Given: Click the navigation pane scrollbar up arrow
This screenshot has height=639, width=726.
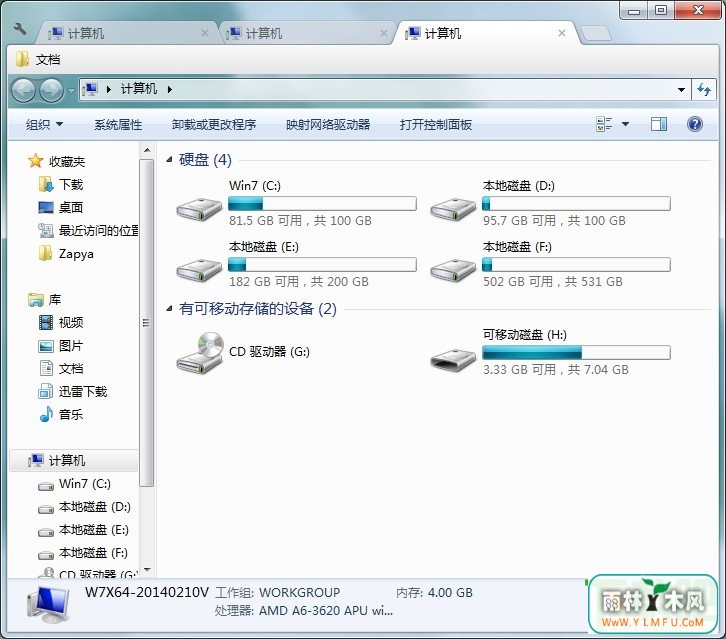Looking at the screenshot, I should click(x=147, y=150).
